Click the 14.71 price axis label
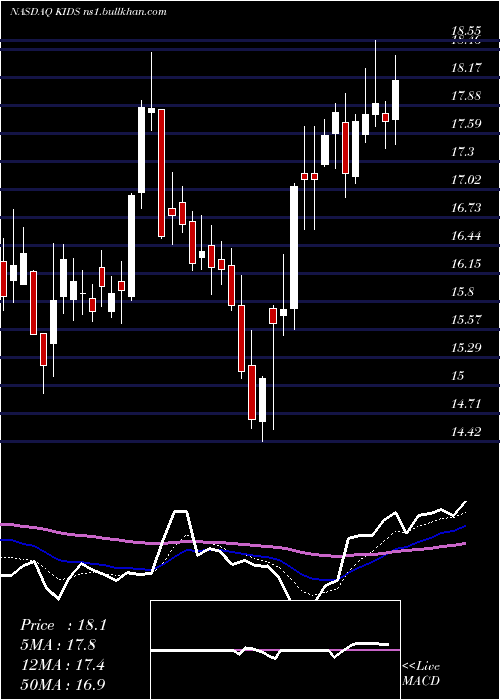Screen dimensions: 500x700 [x=466, y=404]
